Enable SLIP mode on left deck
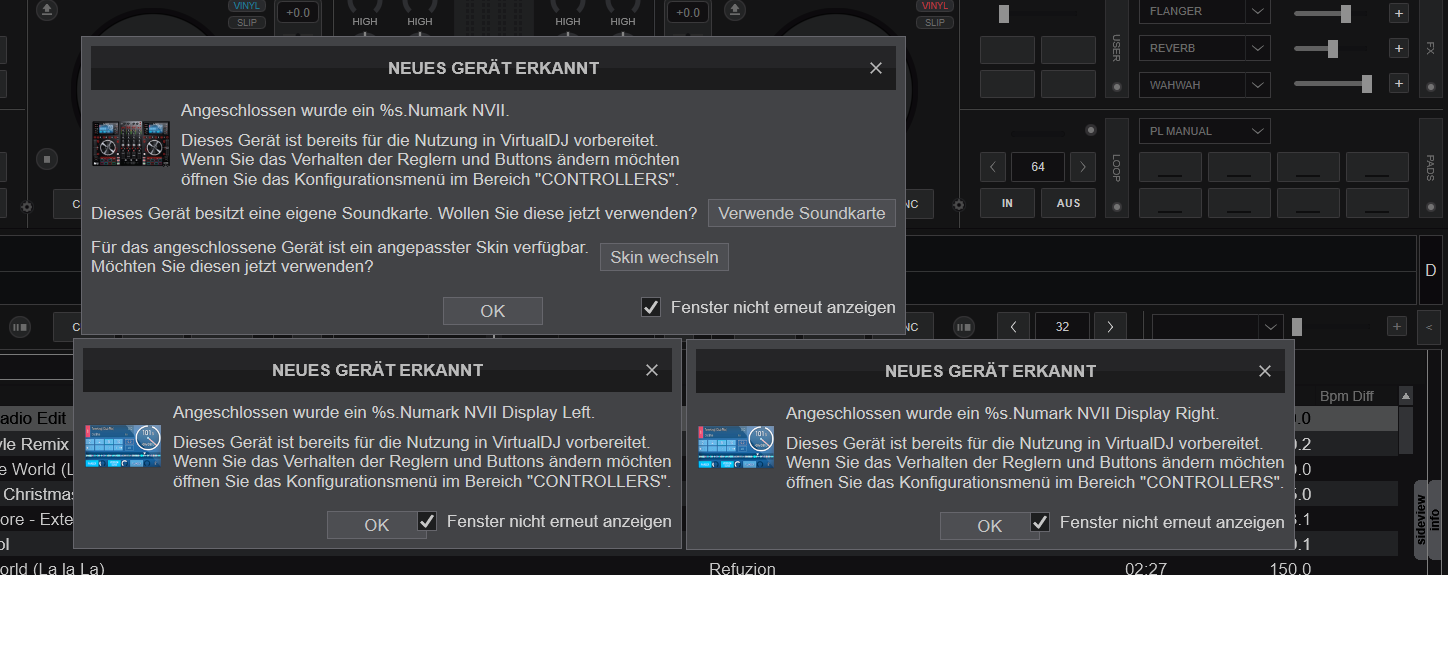Screen dimensions: 1448x648 [247, 22]
